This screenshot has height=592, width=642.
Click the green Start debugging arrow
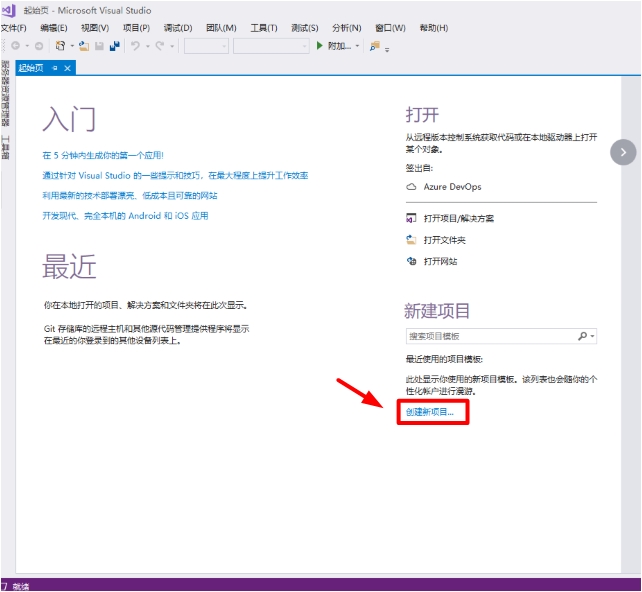pos(320,45)
